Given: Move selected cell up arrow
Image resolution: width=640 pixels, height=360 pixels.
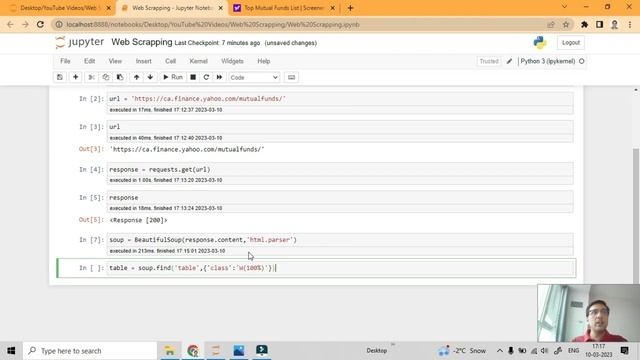Looking at the screenshot, I should pyautogui.click(x=136, y=77).
